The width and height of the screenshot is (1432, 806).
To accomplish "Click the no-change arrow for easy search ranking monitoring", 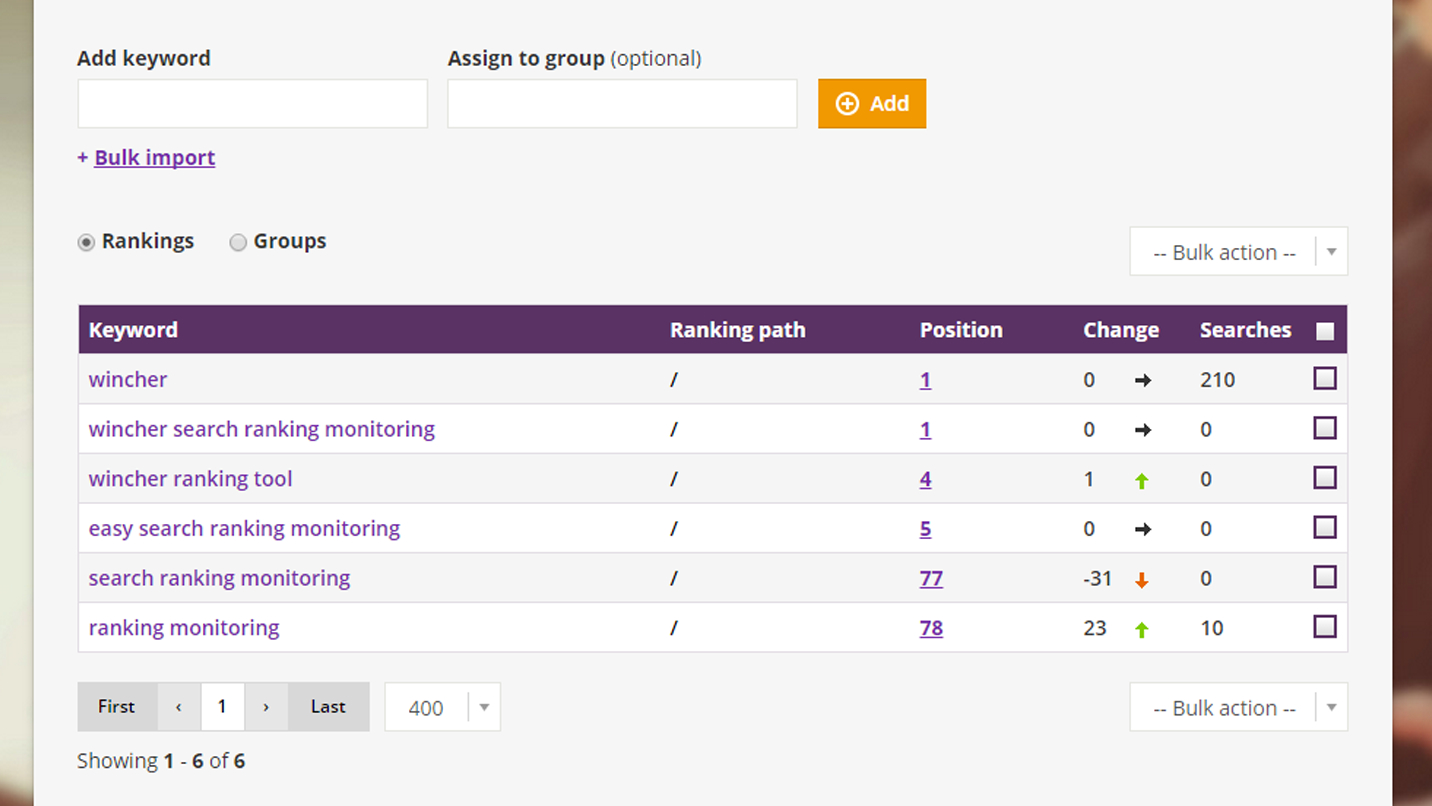I will [x=1143, y=530].
